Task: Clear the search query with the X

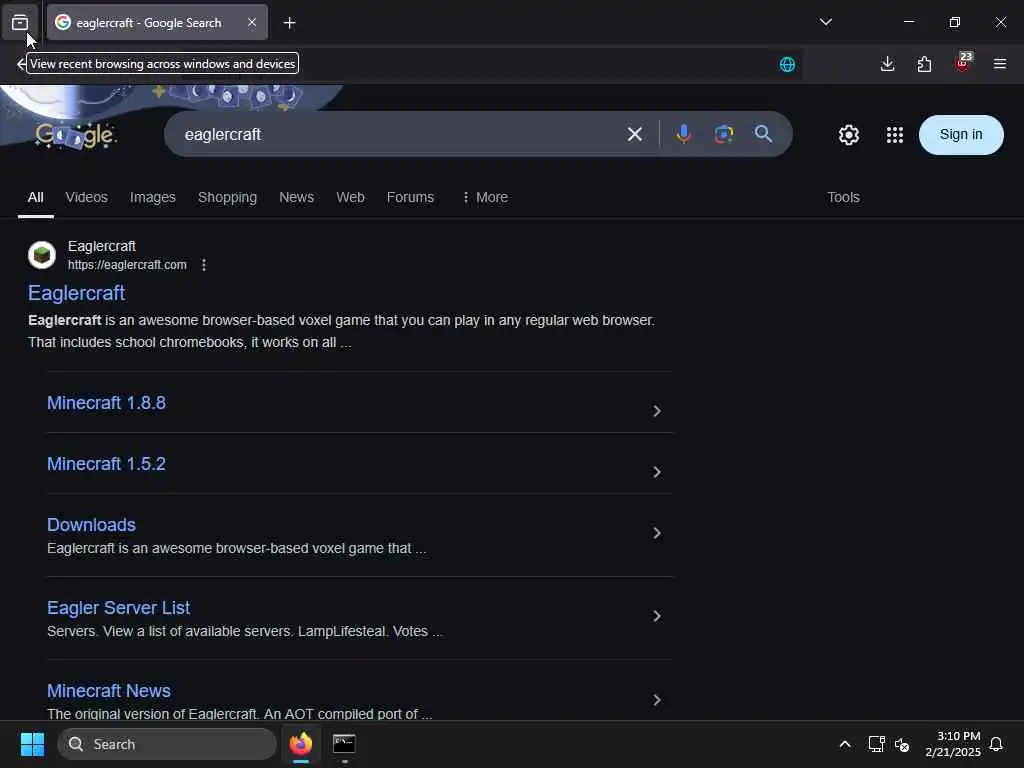Action: (635, 135)
